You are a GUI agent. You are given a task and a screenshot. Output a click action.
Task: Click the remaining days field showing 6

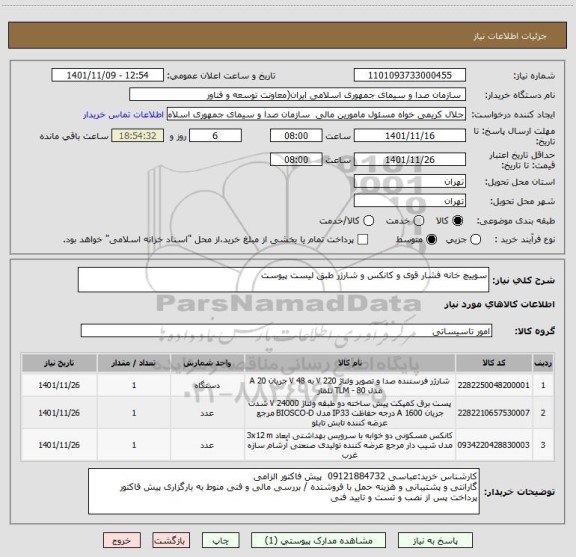coord(215,136)
